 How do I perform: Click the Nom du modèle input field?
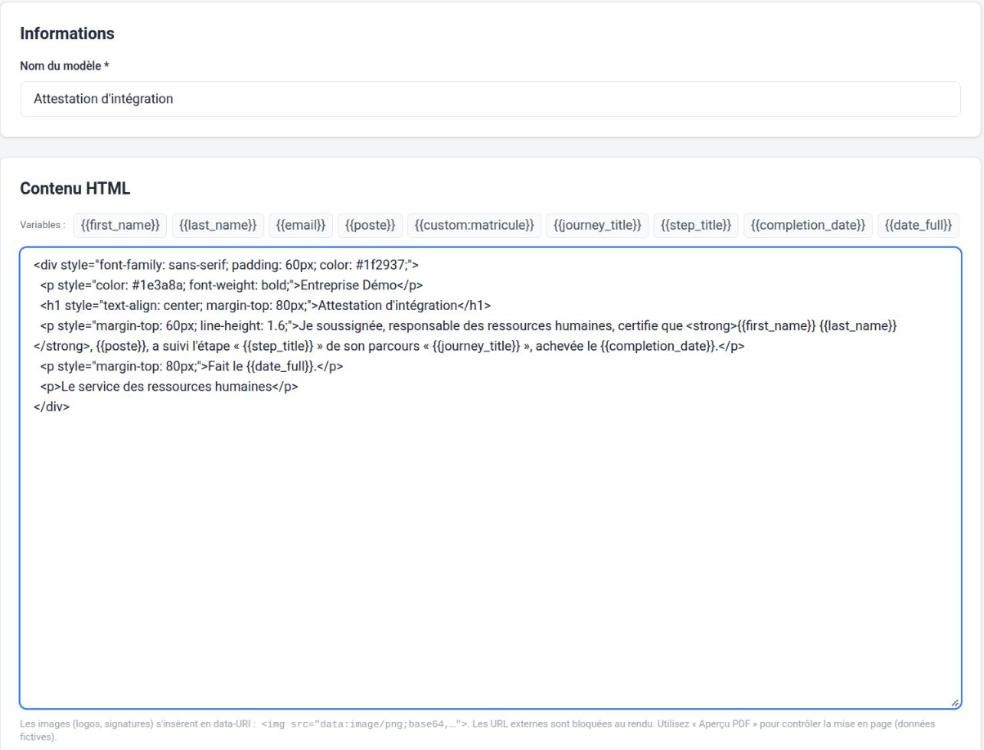490,99
